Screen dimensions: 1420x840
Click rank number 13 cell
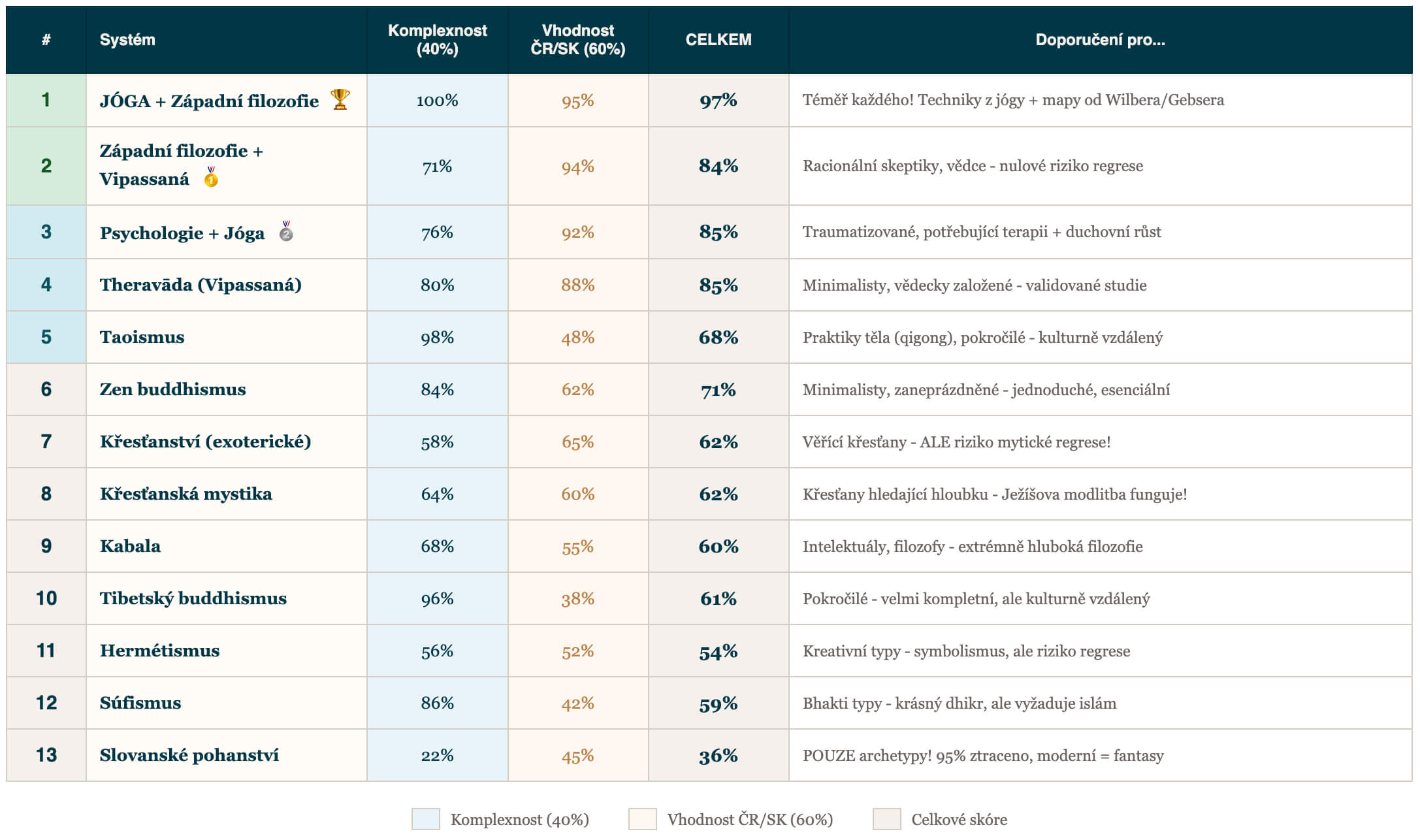46,755
